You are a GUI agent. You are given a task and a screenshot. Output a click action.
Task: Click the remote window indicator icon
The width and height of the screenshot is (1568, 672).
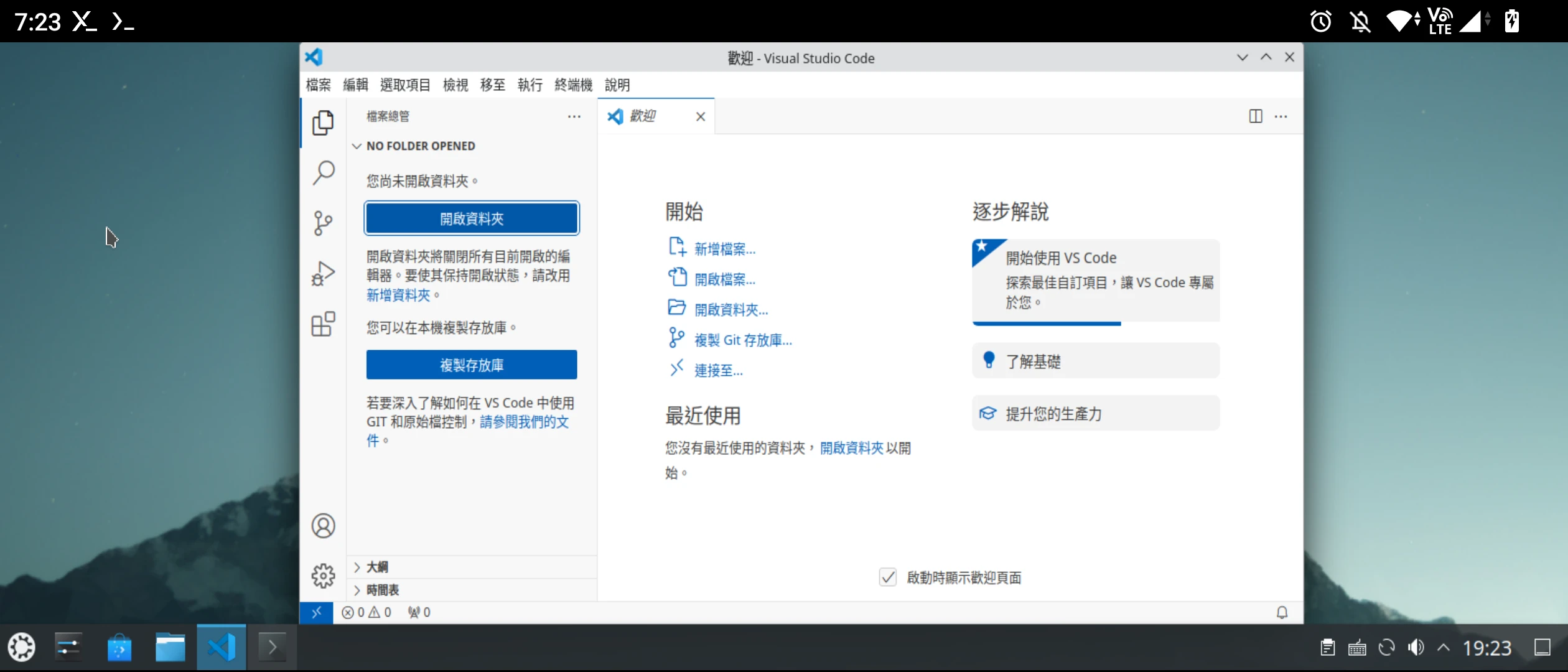[x=316, y=612]
